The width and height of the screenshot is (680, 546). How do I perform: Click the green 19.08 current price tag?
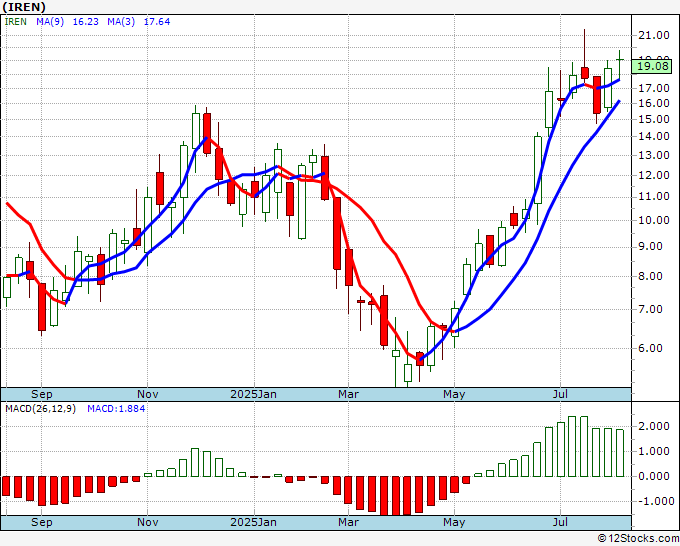pyautogui.click(x=653, y=66)
